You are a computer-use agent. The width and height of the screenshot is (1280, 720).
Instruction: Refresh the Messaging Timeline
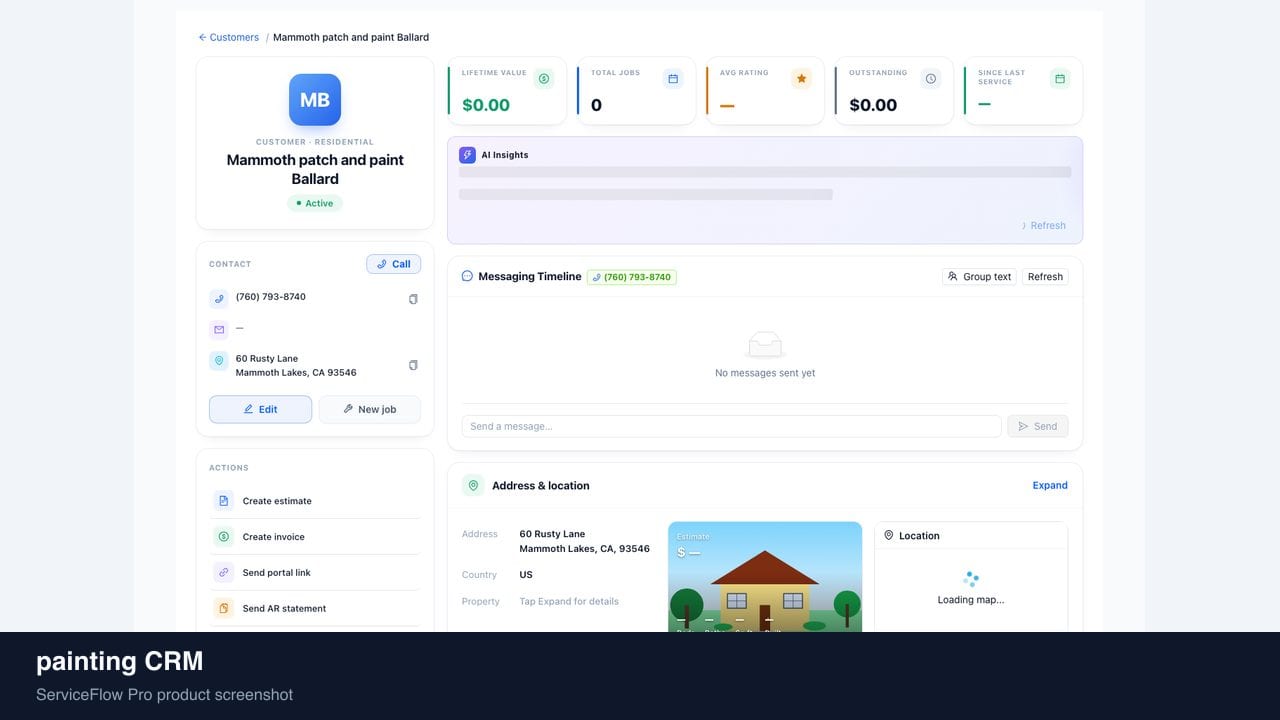pos(1045,277)
